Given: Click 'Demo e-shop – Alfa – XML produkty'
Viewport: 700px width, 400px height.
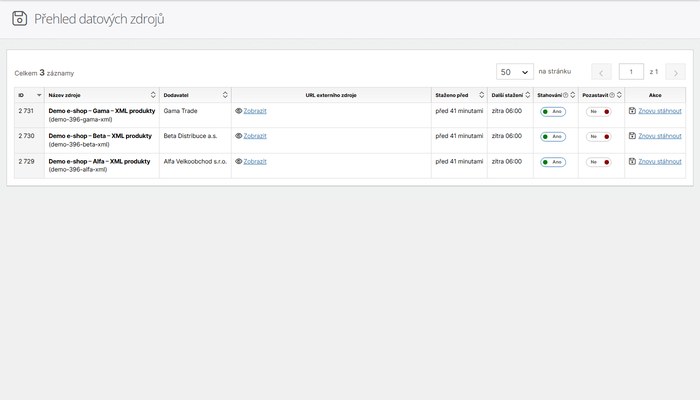Looking at the screenshot, I should tap(99, 161).
